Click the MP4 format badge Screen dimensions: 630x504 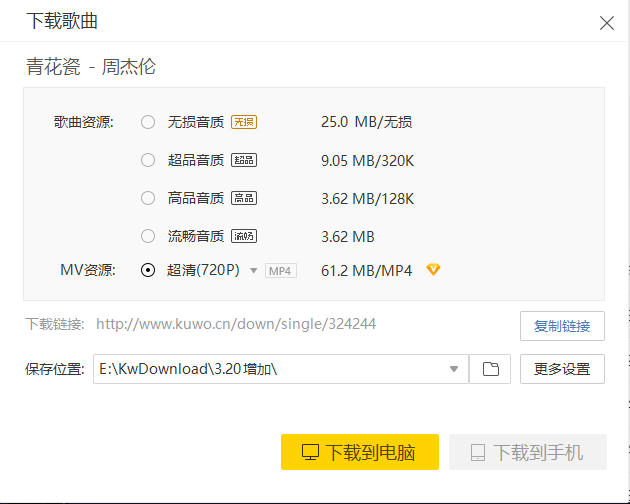pos(281,271)
